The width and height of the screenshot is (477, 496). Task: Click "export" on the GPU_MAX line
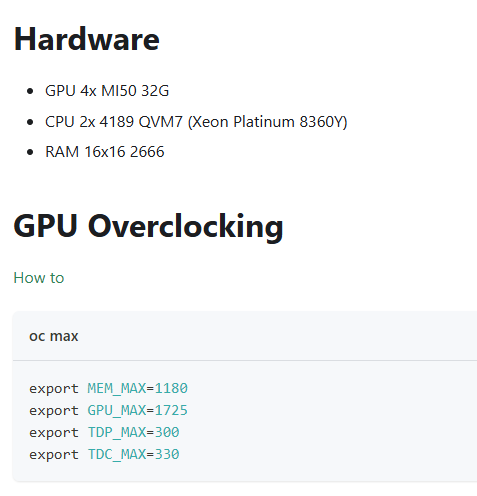click(x=54, y=411)
